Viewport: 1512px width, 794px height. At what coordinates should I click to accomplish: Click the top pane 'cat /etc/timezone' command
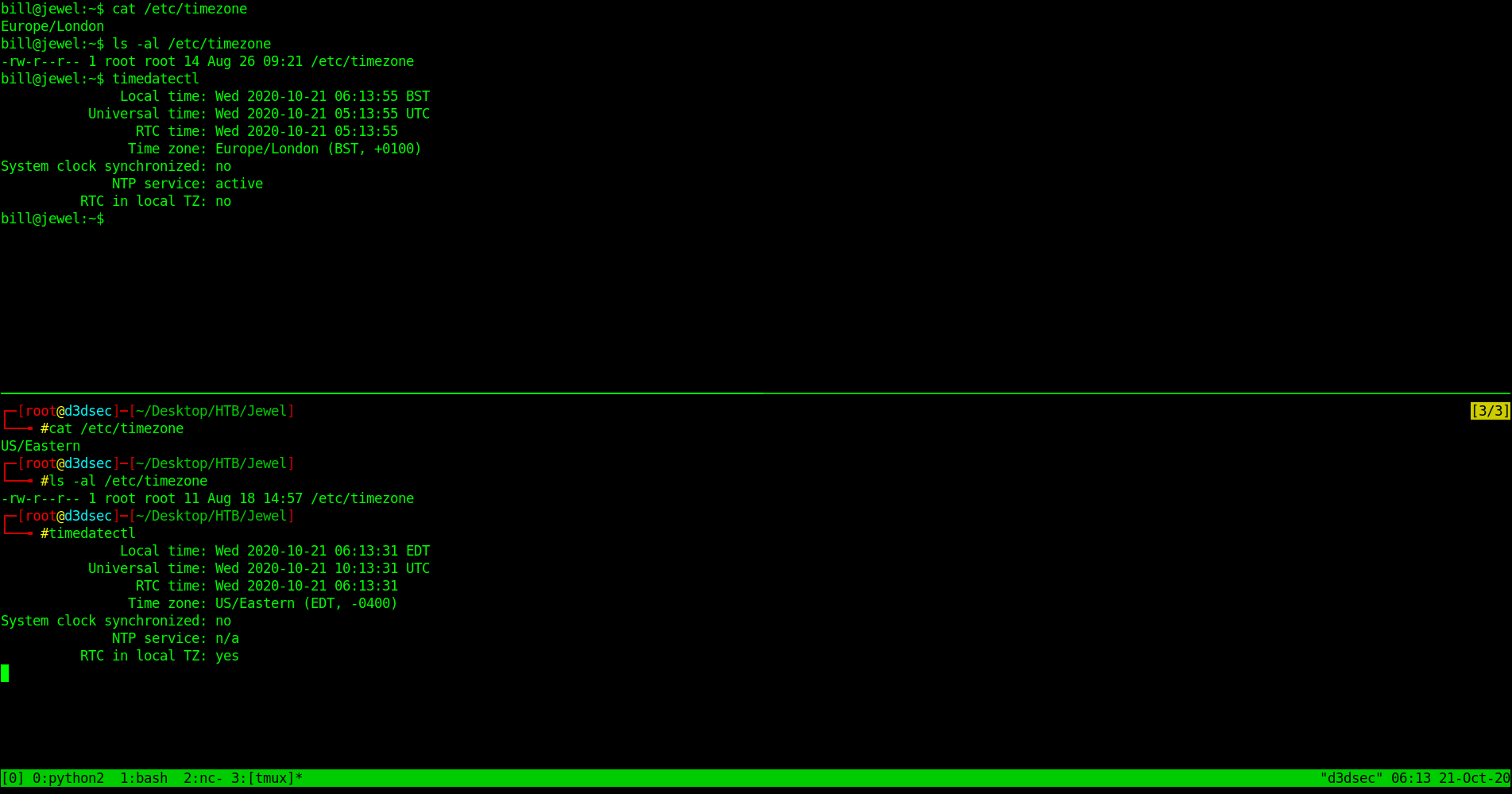[180, 9]
